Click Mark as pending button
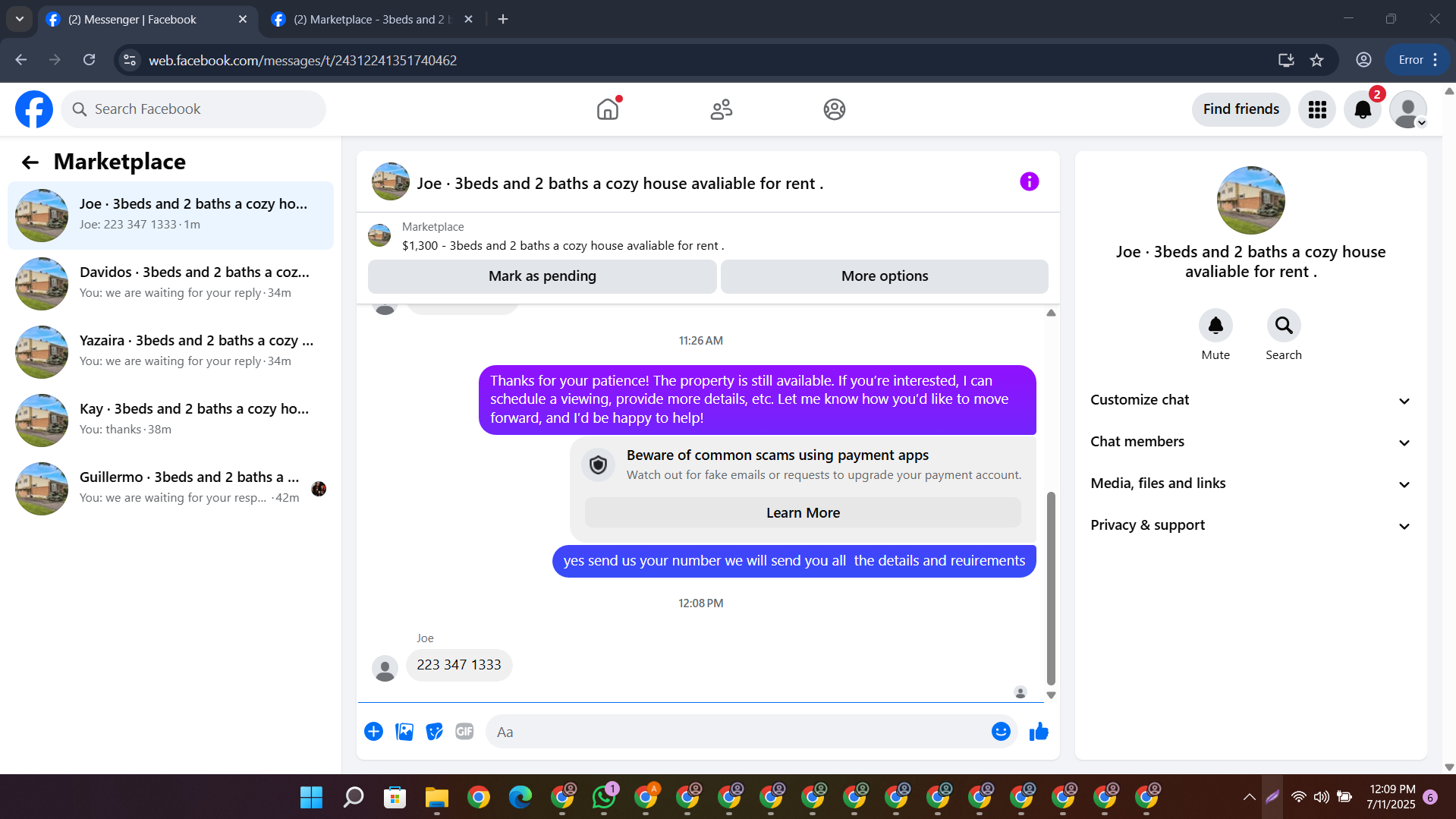1456x819 pixels. (542, 276)
